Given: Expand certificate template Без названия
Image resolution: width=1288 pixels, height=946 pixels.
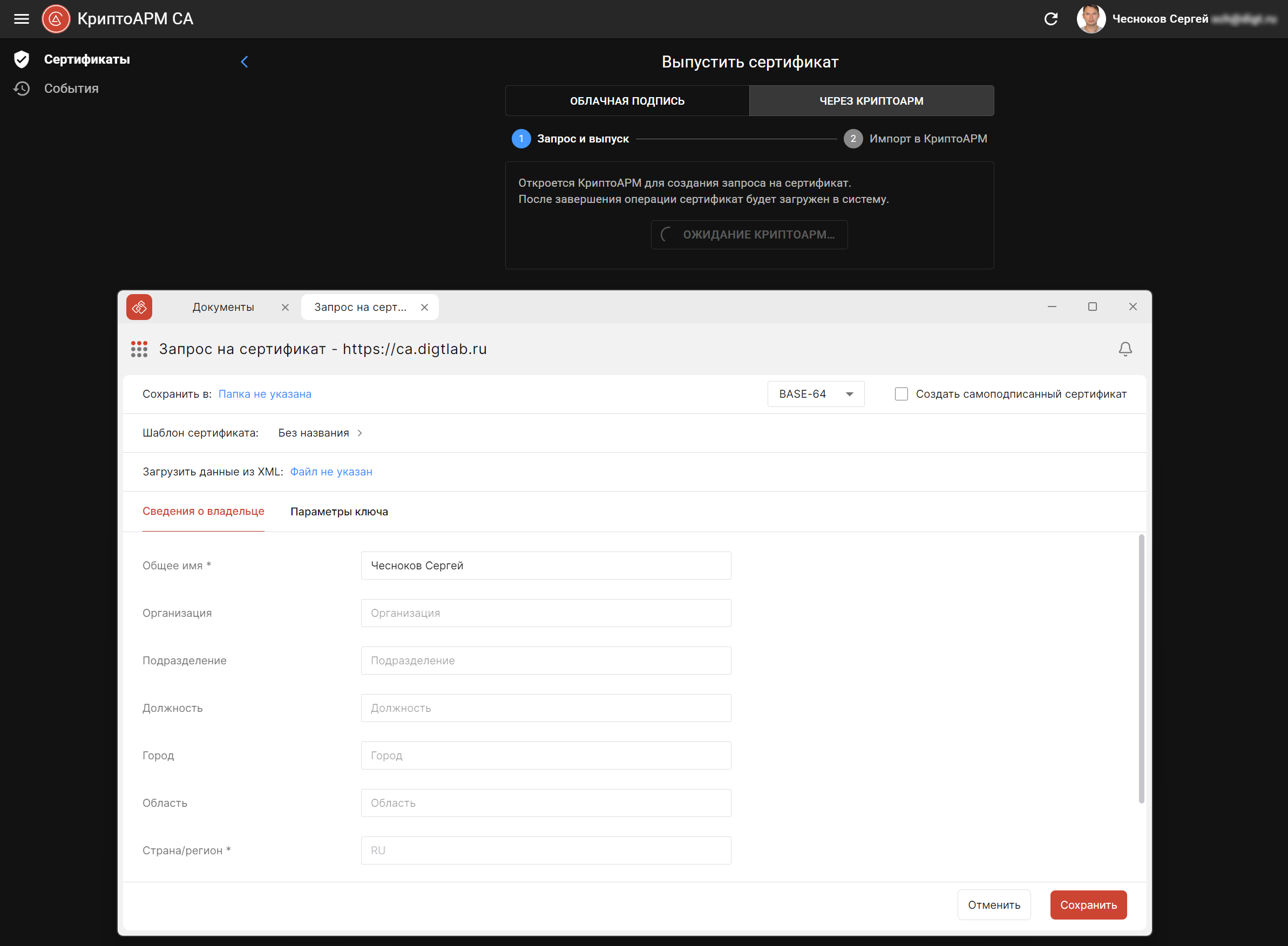Looking at the screenshot, I should coord(320,433).
